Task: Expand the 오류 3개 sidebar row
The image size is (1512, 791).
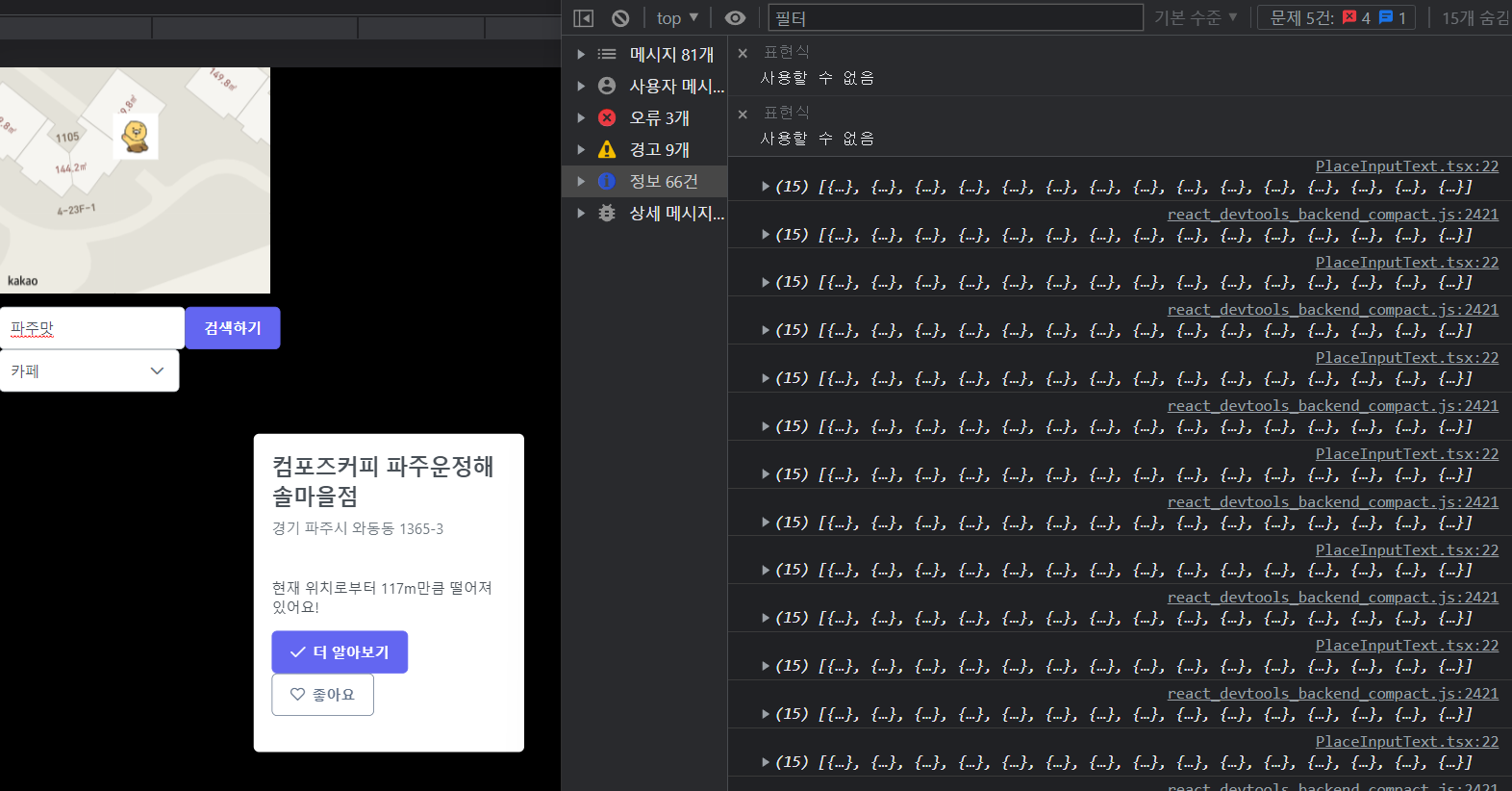Action: (x=581, y=118)
